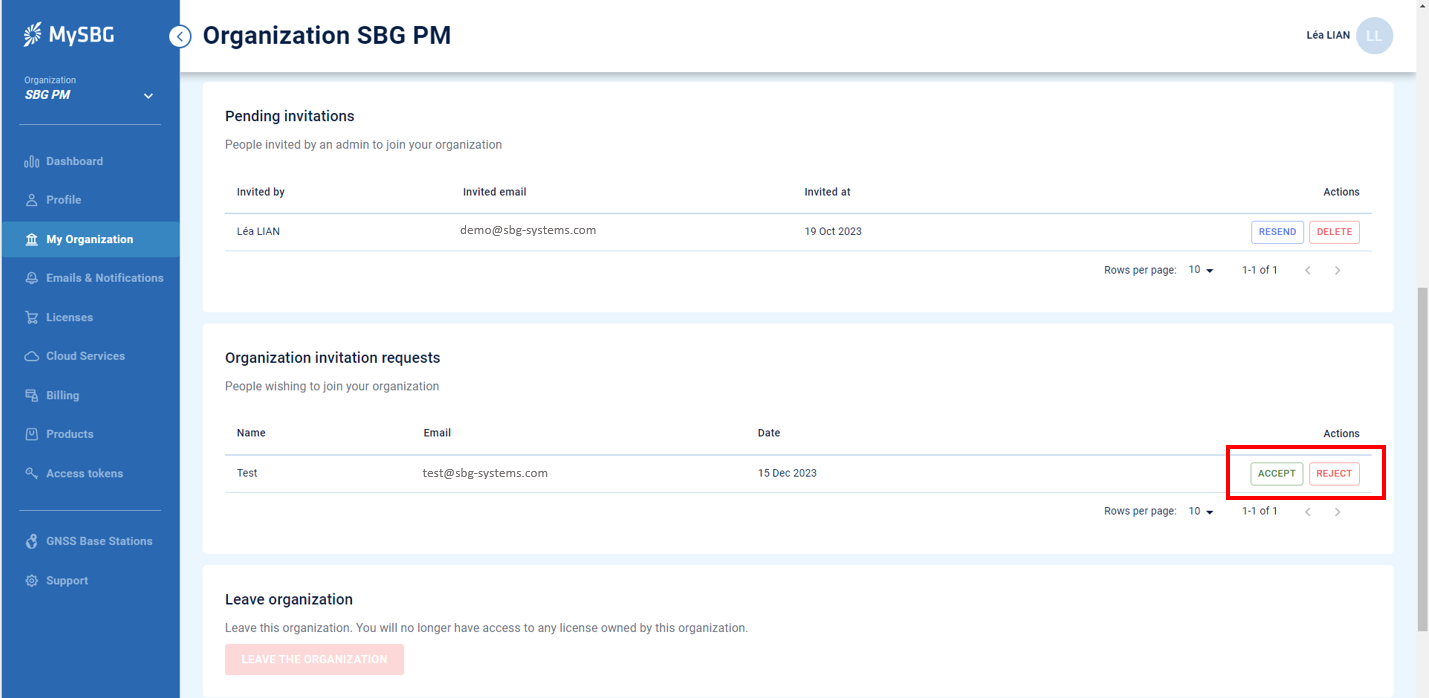Click the LL user avatar
Screen dimensions: 1429x698
tap(1374, 36)
